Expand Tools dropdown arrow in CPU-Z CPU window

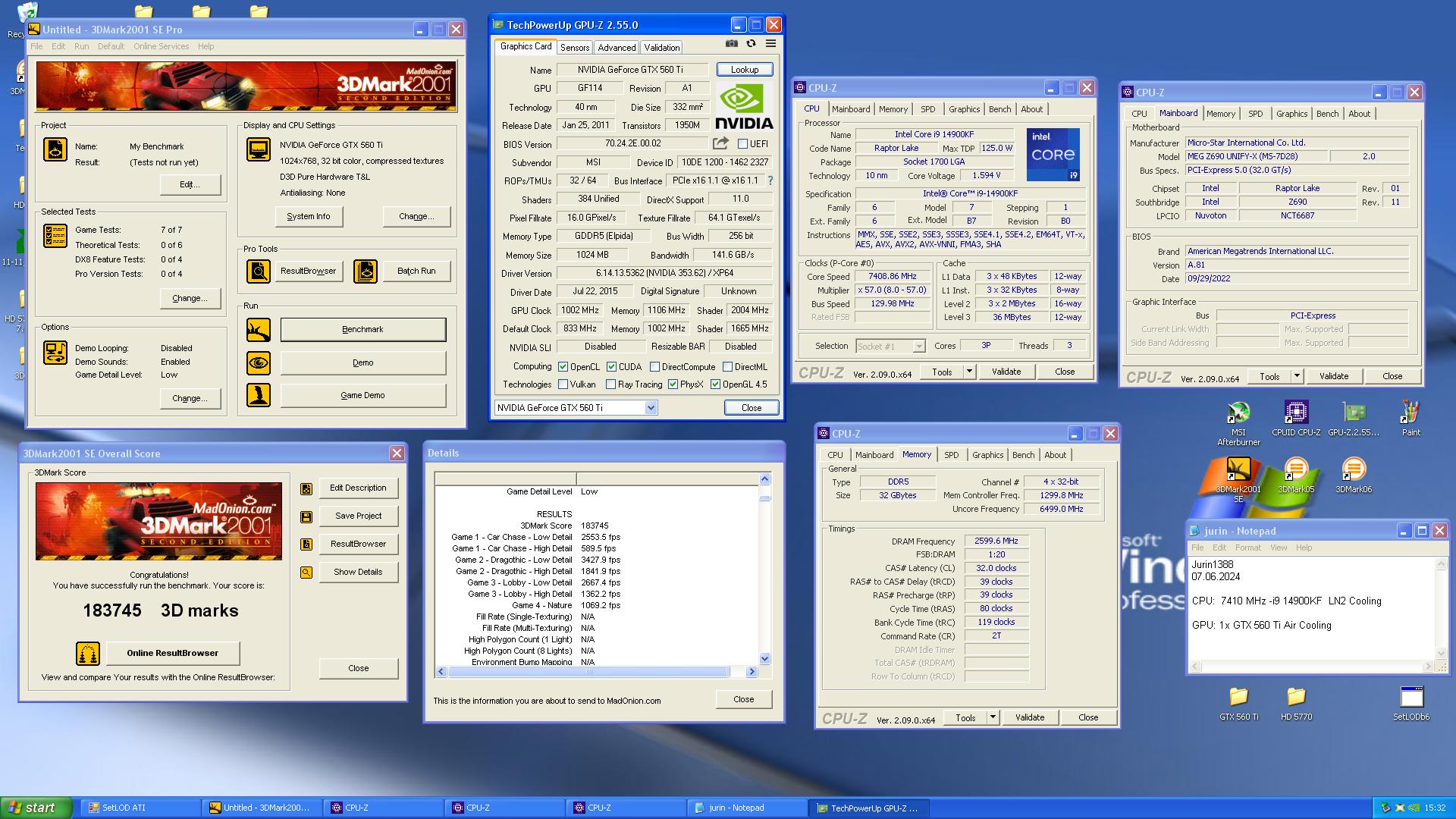coord(968,372)
